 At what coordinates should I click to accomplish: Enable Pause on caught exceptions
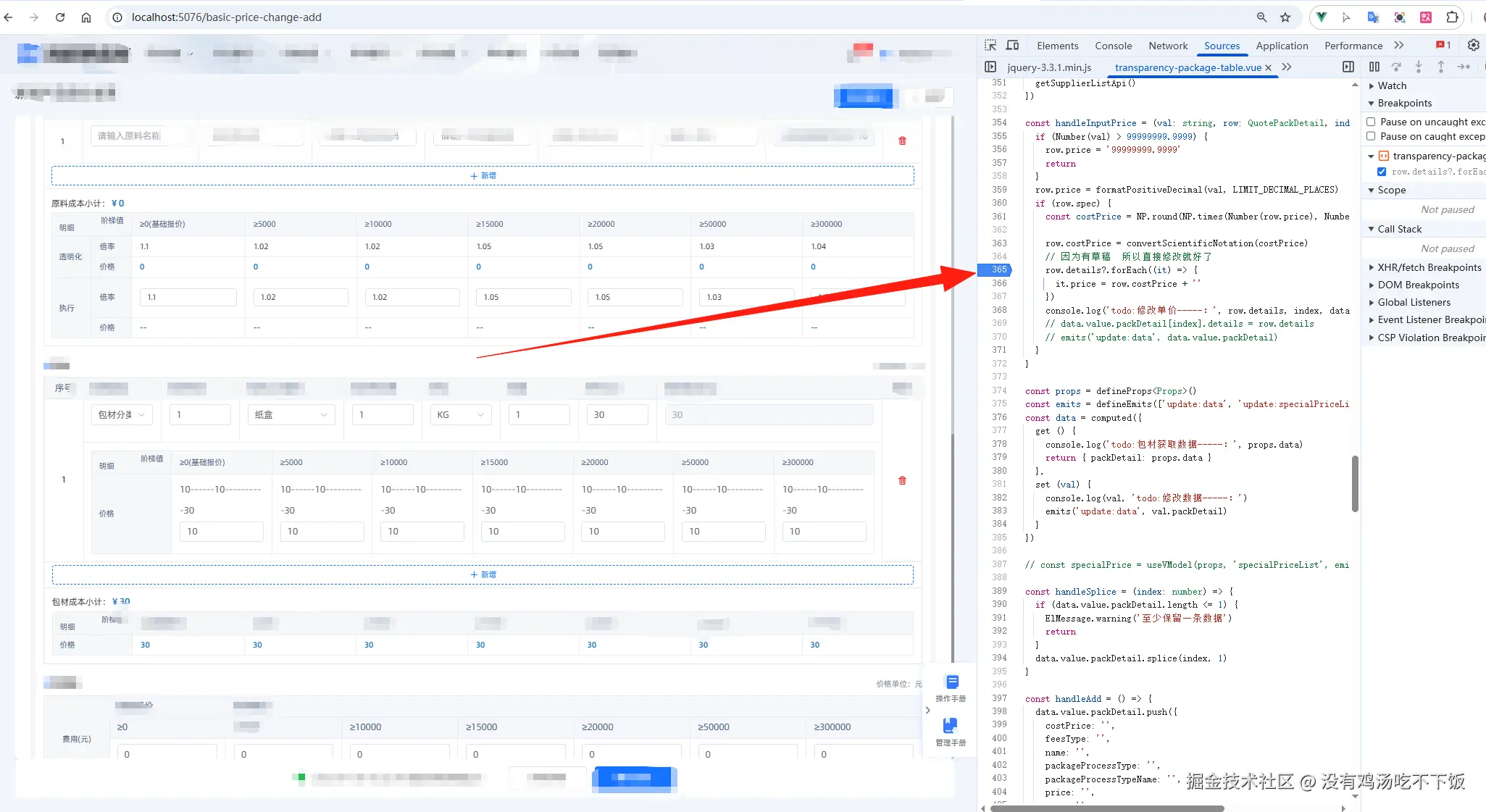point(1371,136)
